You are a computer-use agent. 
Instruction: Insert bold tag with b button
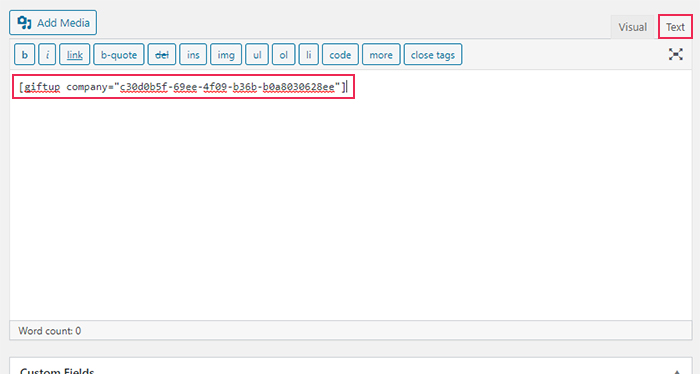point(25,54)
